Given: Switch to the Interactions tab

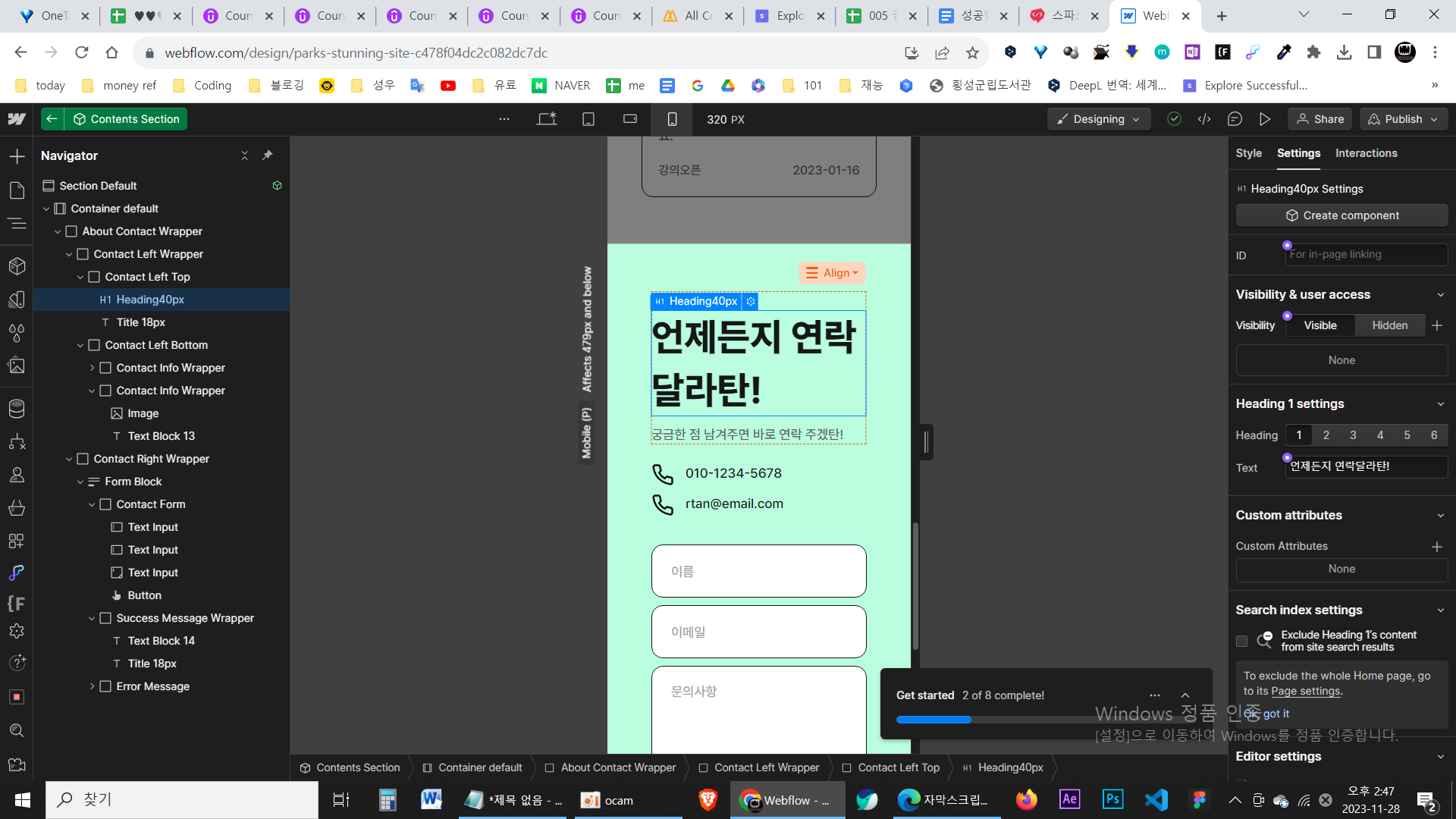Looking at the screenshot, I should (x=1366, y=153).
